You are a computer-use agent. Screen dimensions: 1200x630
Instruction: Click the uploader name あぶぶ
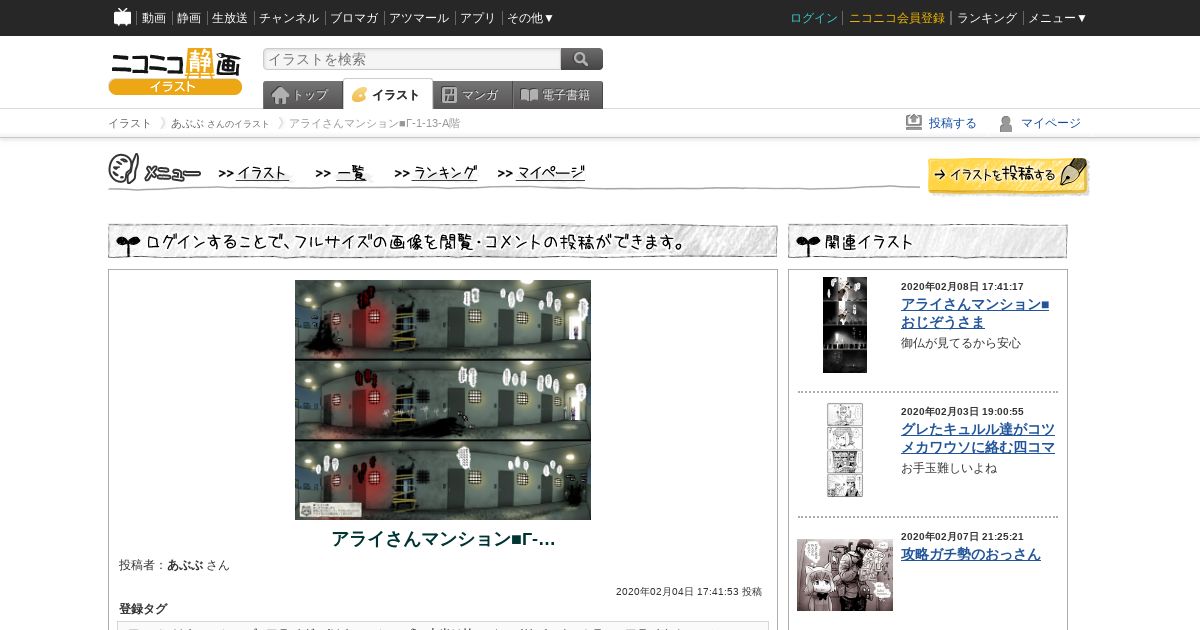[185, 565]
